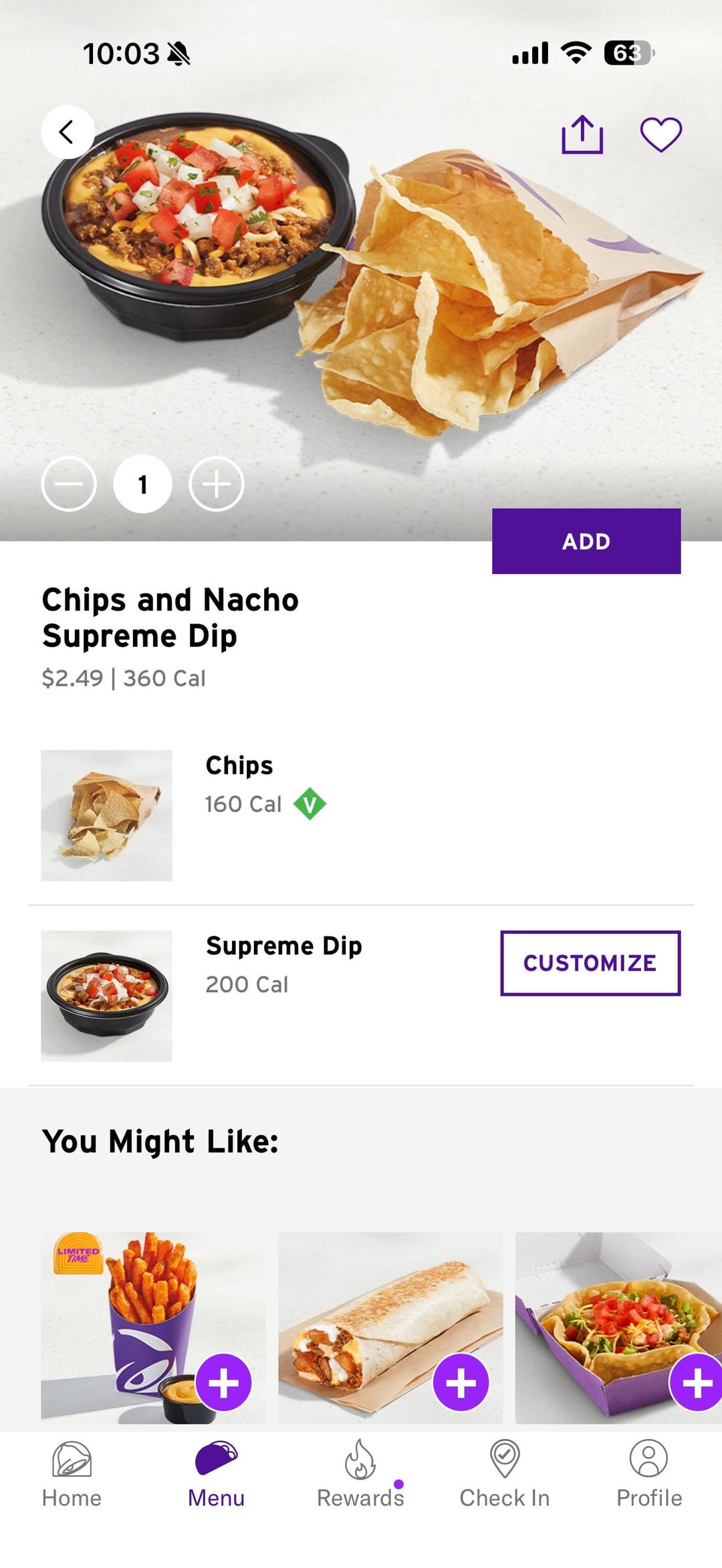
Task: Add the taco salad suggestion
Action: [697, 1382]
